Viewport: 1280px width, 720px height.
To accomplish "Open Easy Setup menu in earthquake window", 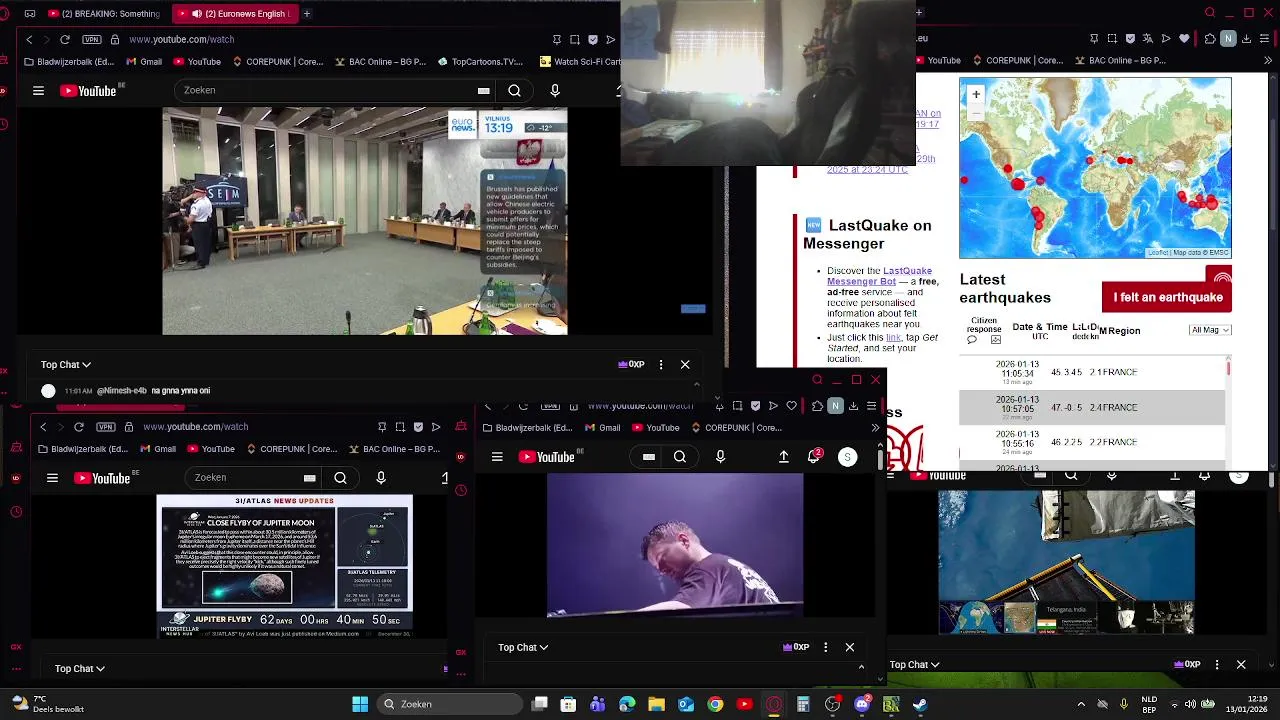I will (x=1265, y=39).
